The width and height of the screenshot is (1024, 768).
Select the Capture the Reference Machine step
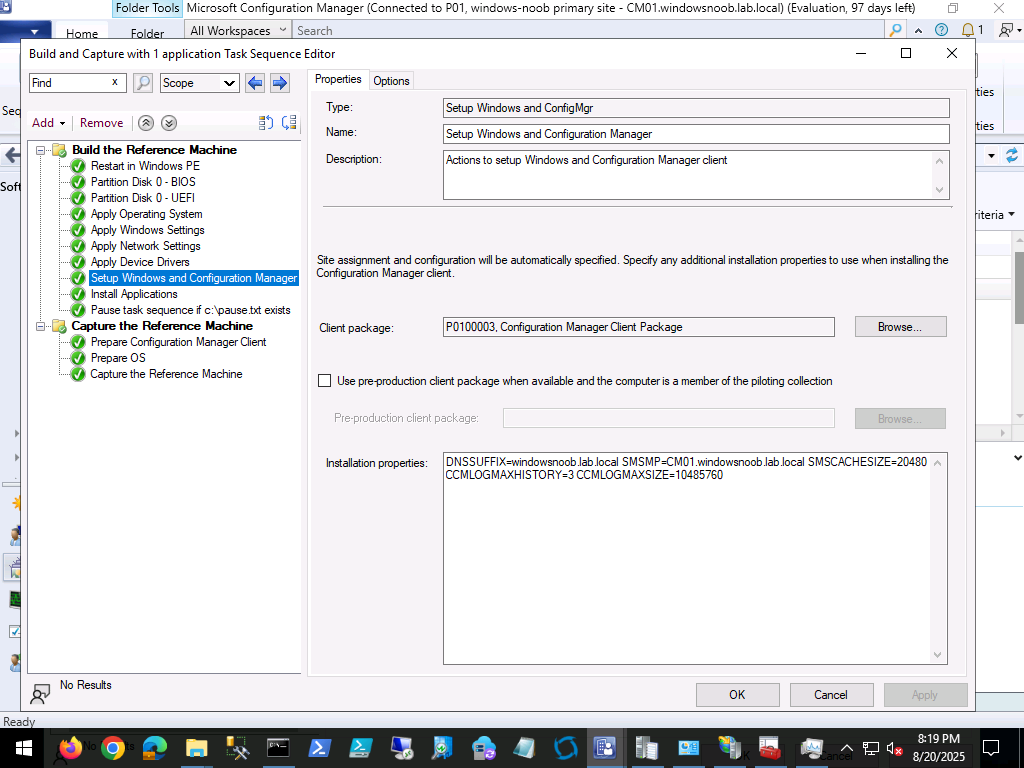[166, 374]
